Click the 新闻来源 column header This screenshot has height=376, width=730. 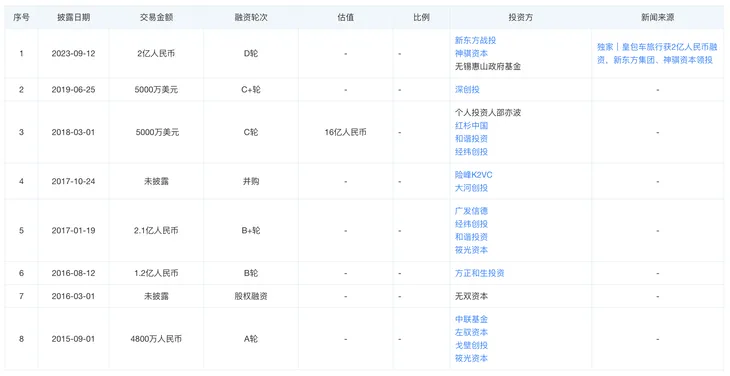(657, 17)
